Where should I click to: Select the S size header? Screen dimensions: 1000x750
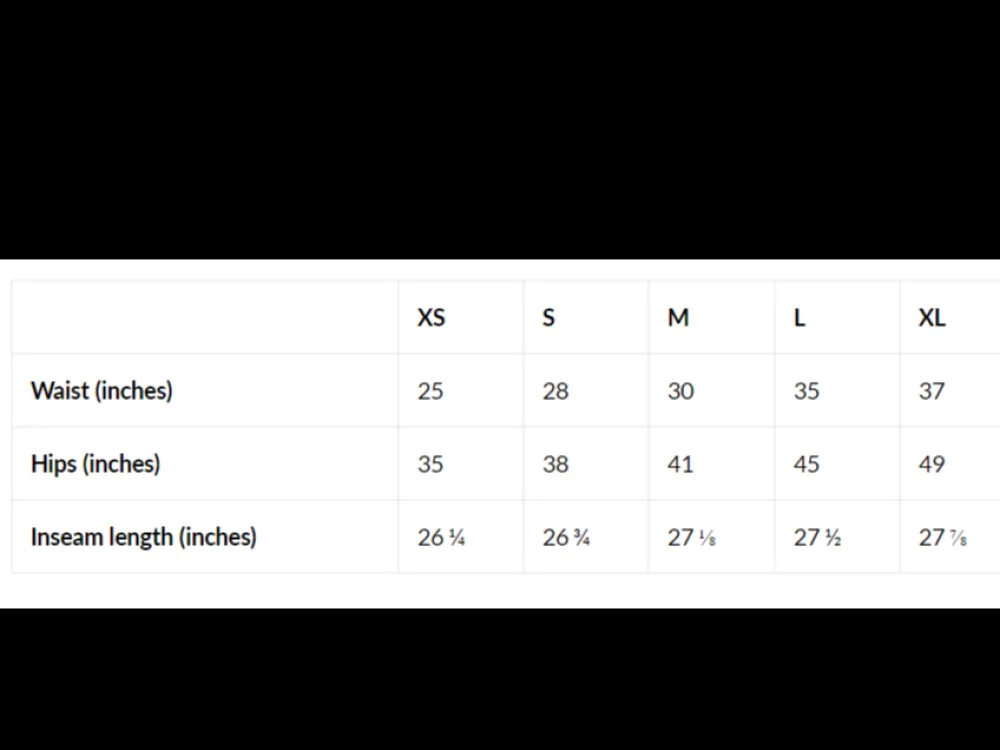pos(548,318)
